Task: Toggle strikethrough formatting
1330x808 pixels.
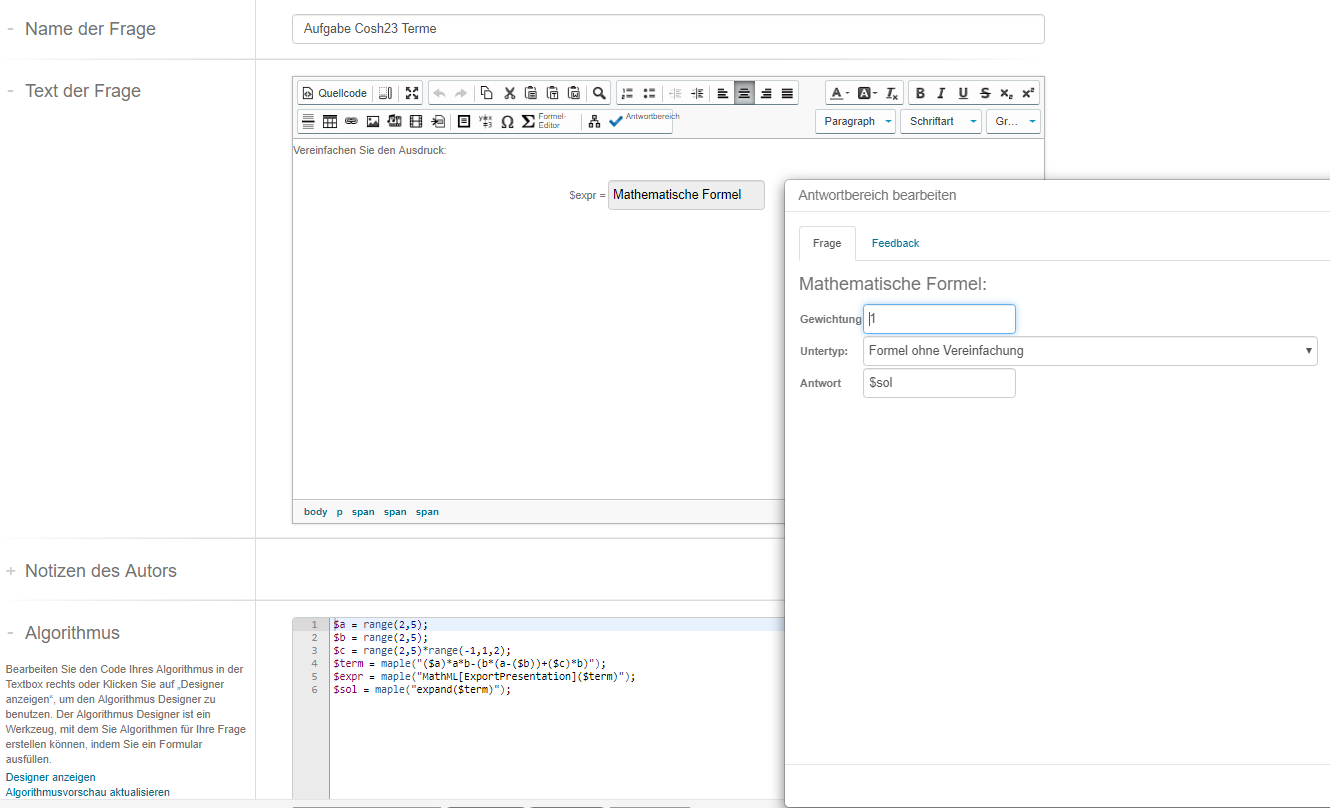Action: tap(985, 93)
